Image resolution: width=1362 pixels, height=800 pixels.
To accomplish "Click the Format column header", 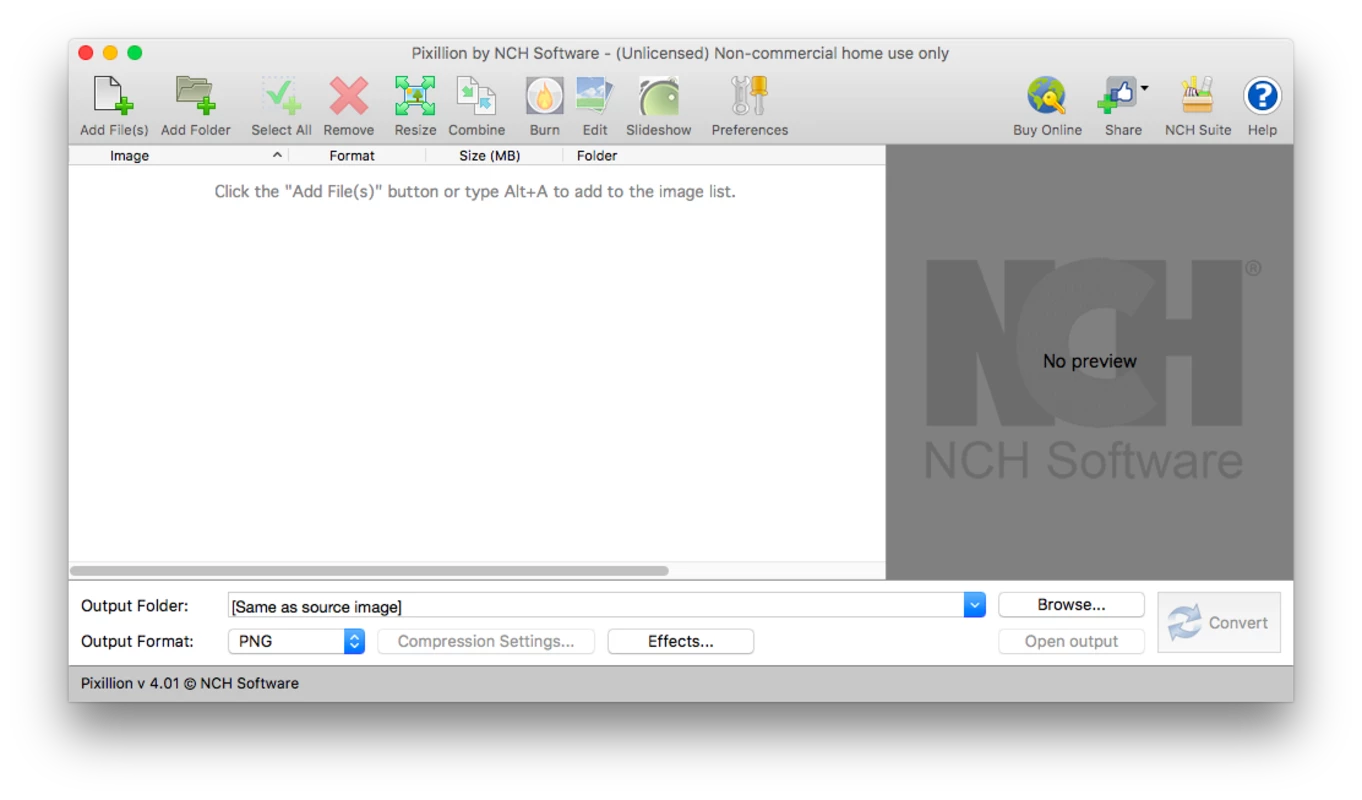I will pyautogui.click(x=357, y=155).
